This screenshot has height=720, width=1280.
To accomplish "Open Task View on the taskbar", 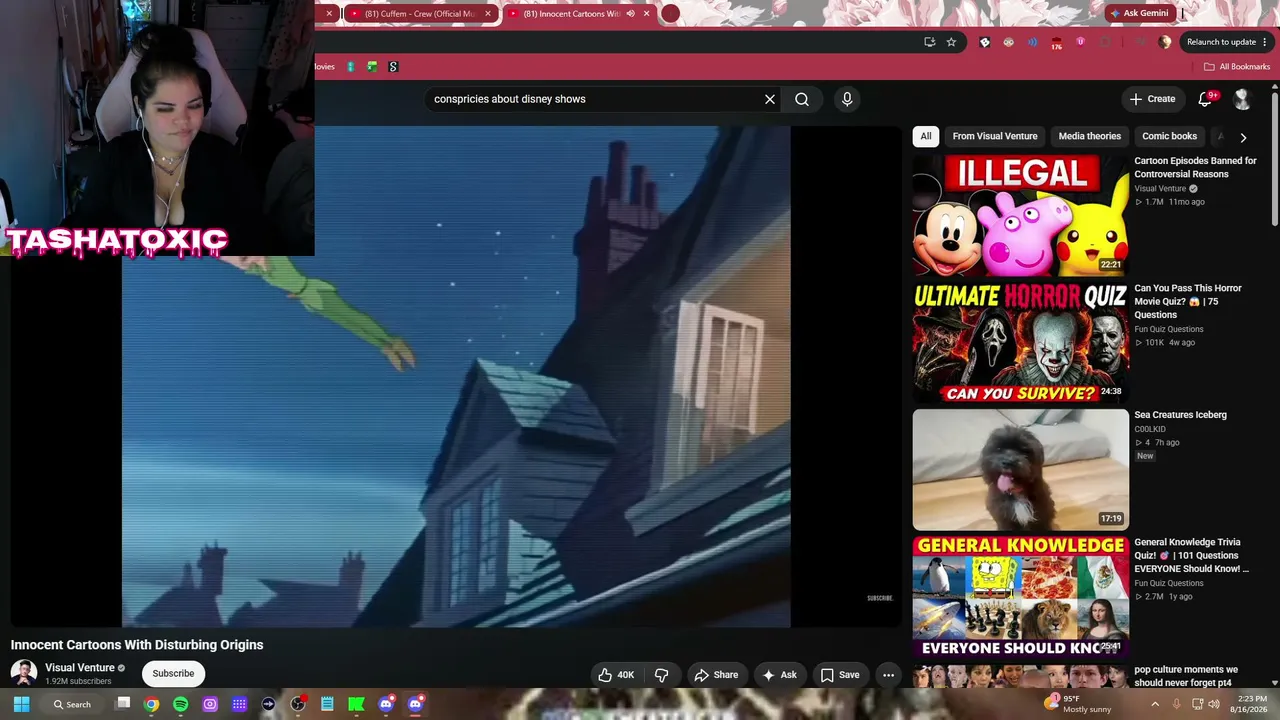I will [x=123, y=704].
